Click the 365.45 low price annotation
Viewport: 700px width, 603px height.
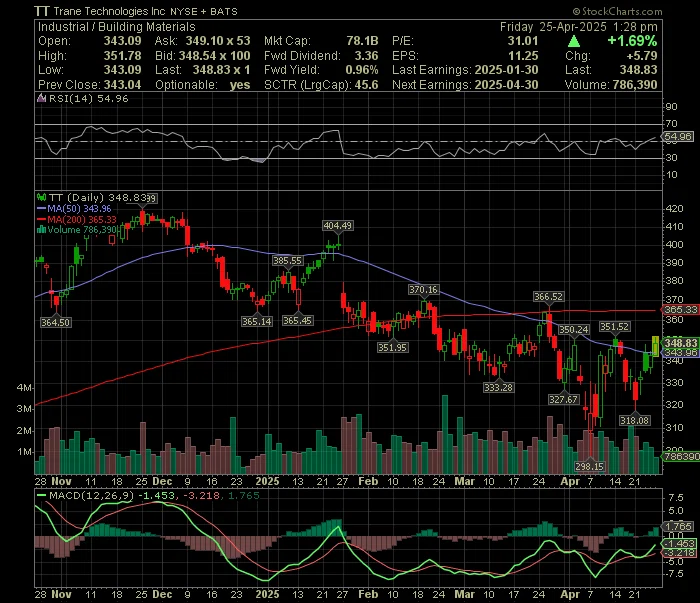pyautogui.click(x=298, y=320)
